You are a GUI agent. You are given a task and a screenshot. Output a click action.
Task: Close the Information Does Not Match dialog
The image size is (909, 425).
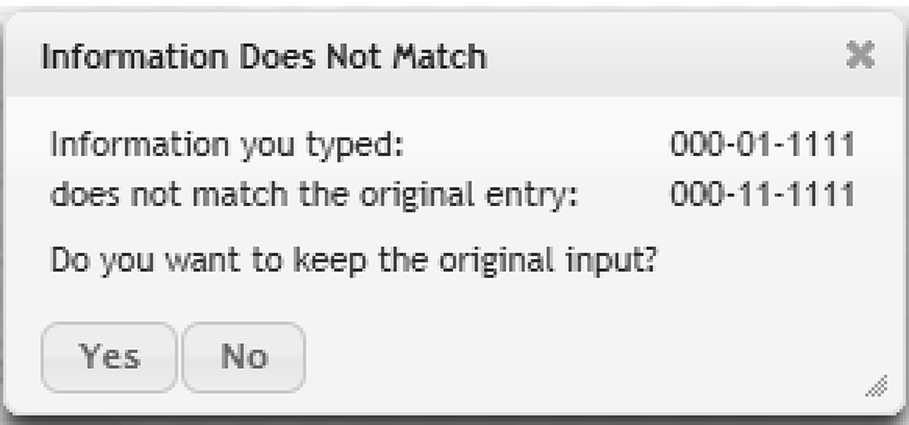(x=859, y=57)
